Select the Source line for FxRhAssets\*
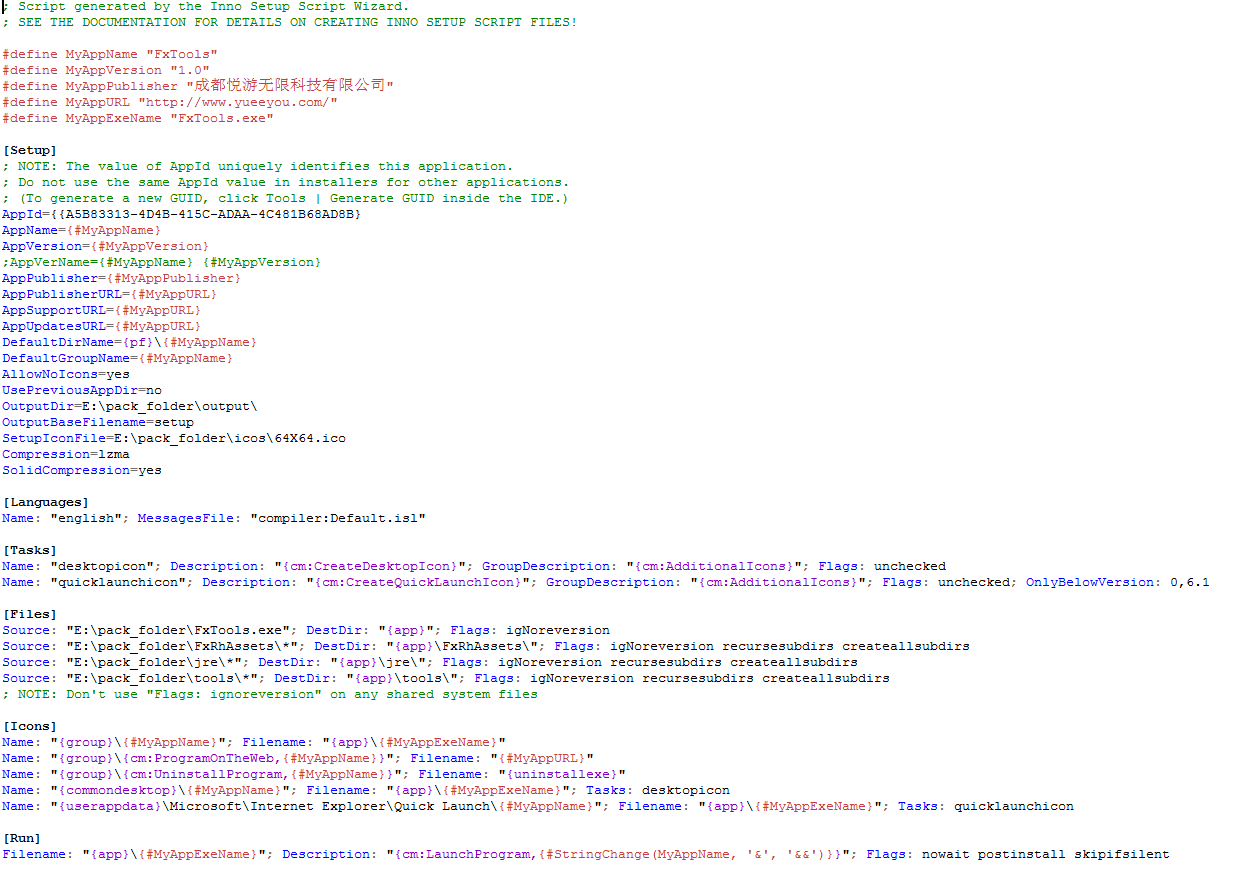The image size is (1236, 872). [x=486, y=646]
